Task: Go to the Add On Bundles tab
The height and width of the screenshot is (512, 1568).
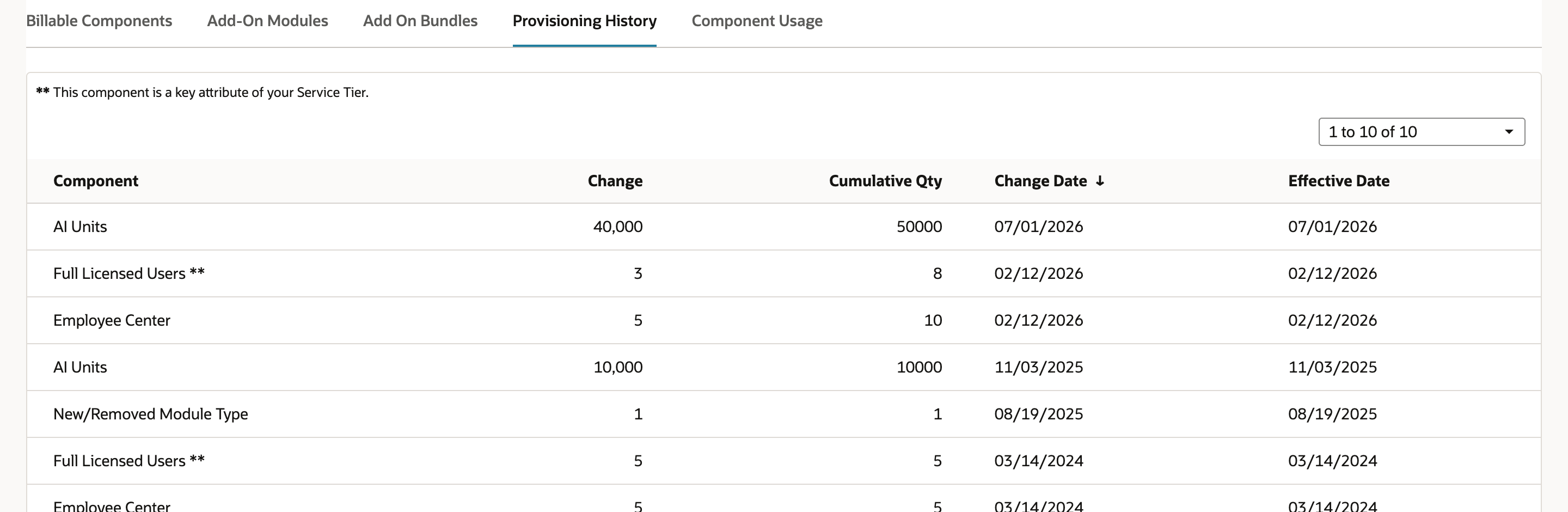Action: tap(420, 21)
